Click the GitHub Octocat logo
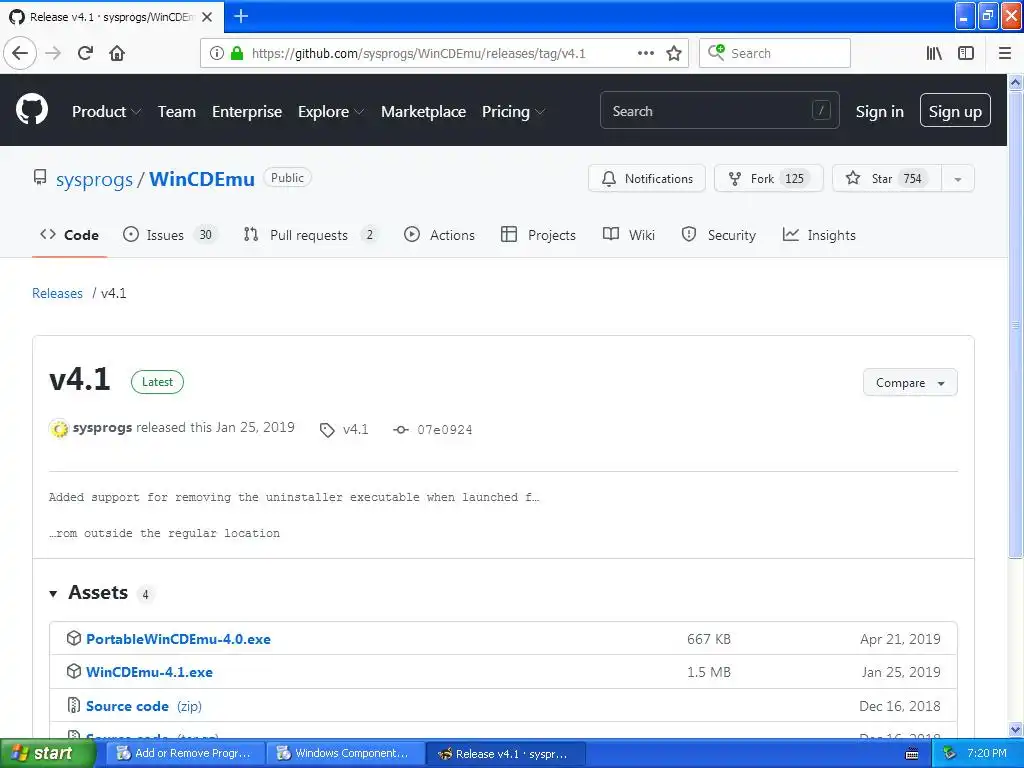1024x768 pixels. coord(32,109)
